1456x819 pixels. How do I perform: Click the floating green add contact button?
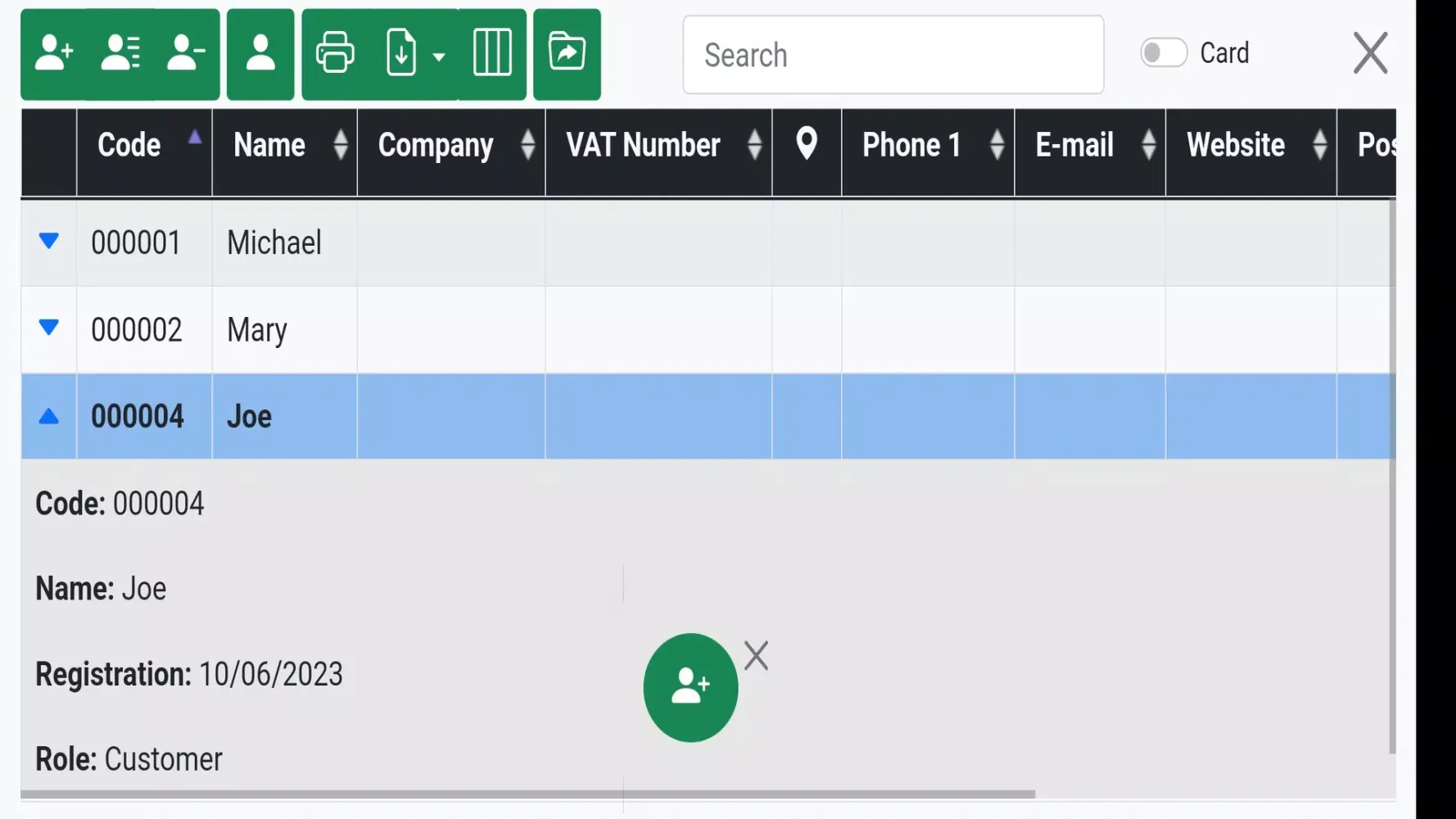690,687
